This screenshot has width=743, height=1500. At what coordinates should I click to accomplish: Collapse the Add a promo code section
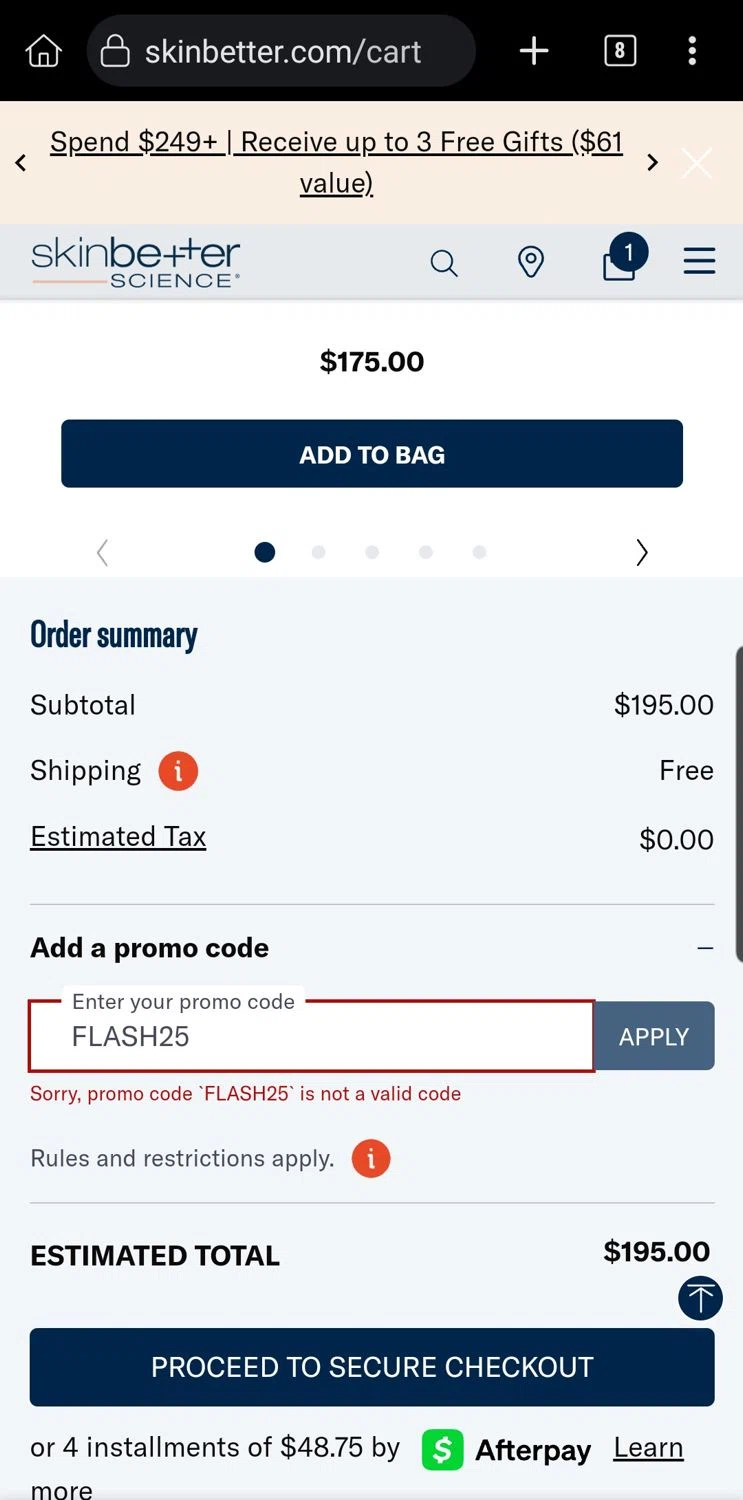[705, 948]
